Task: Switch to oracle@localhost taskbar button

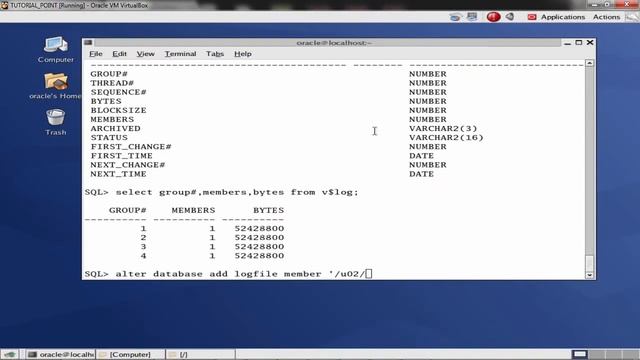Action: point(60,354)
